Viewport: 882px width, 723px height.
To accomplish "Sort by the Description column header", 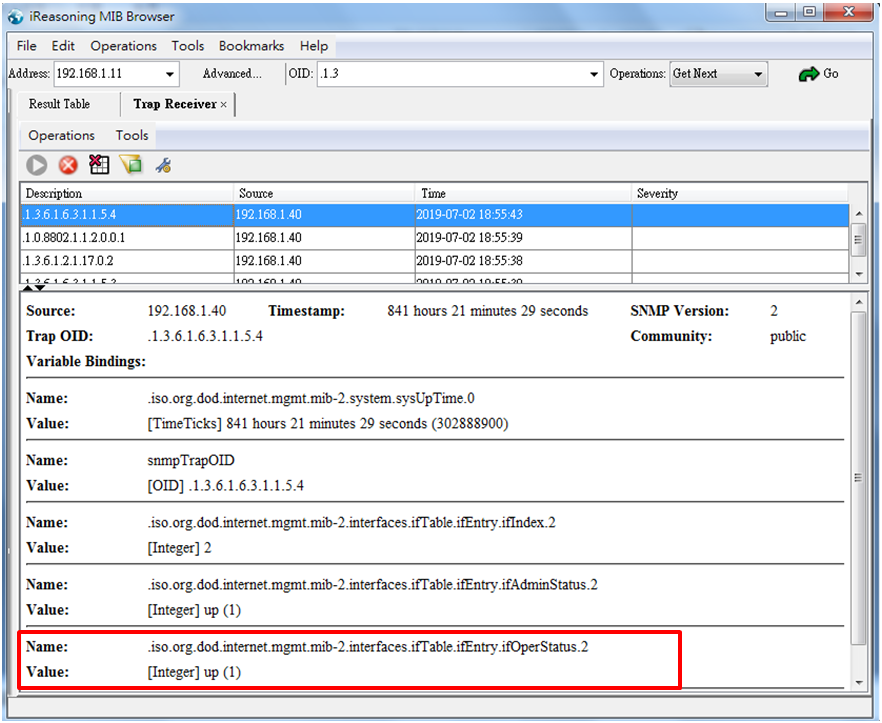I will coord(127,194).
